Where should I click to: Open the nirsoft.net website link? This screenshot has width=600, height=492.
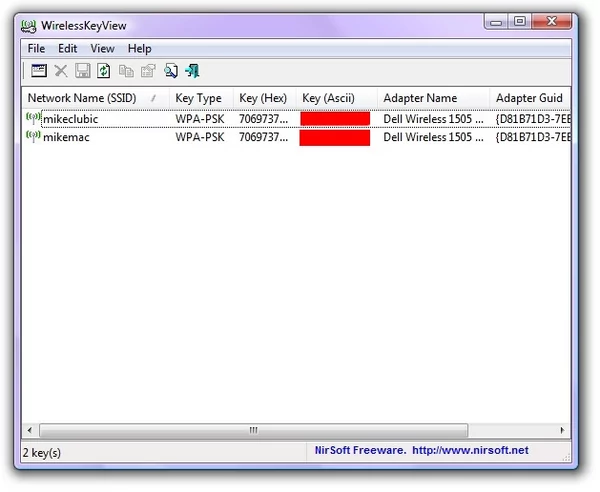[470, 450]
